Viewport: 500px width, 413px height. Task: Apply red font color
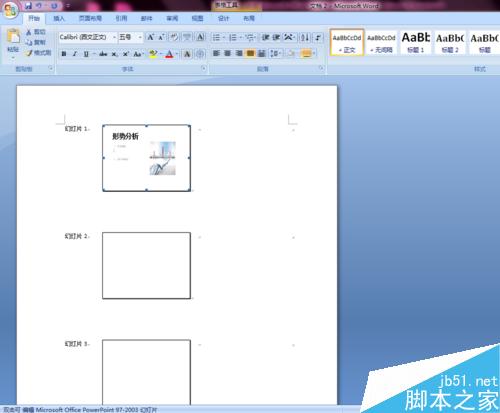tap(169, 54)
